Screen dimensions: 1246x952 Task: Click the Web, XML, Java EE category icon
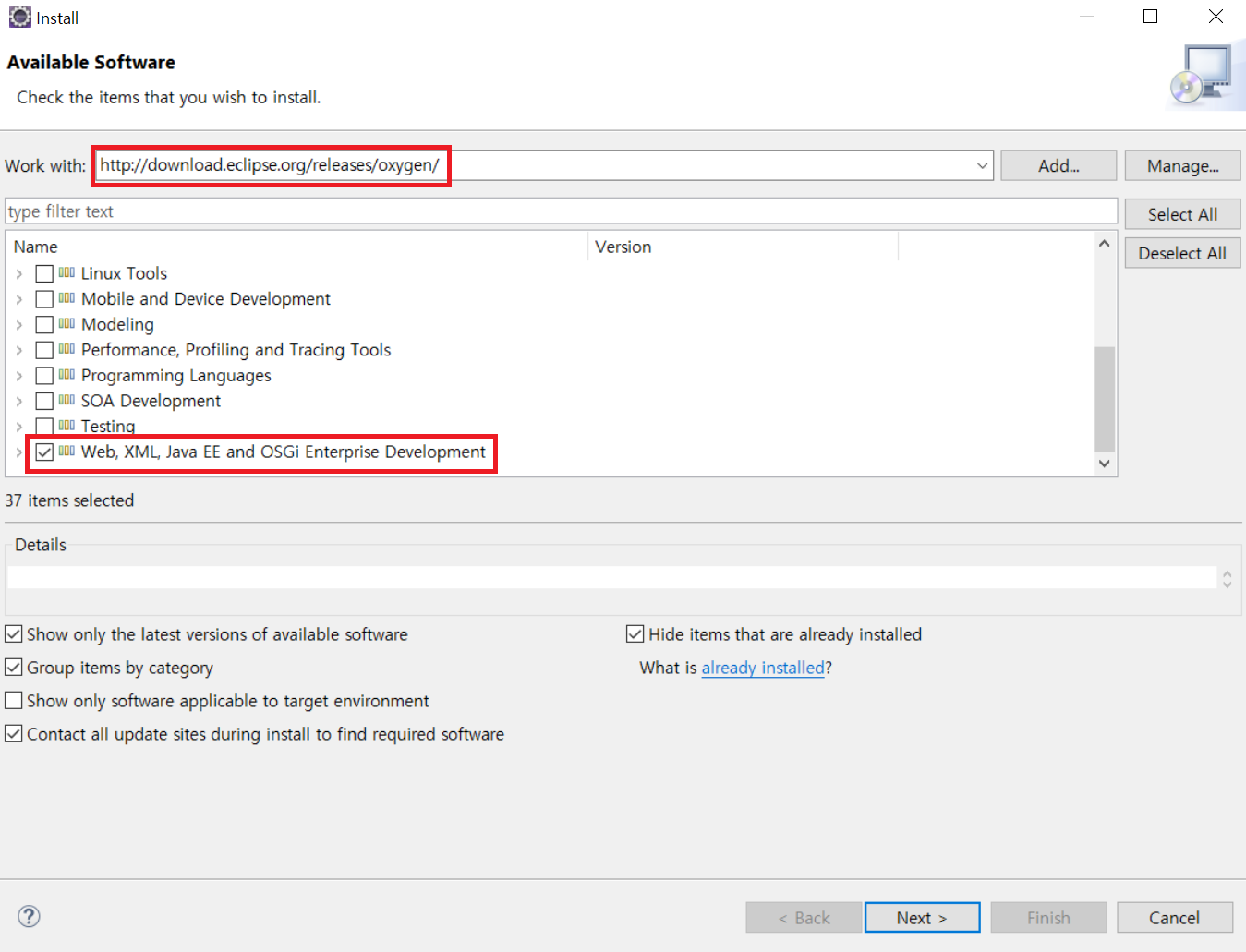pyautogui.click(x=67, y=452)
